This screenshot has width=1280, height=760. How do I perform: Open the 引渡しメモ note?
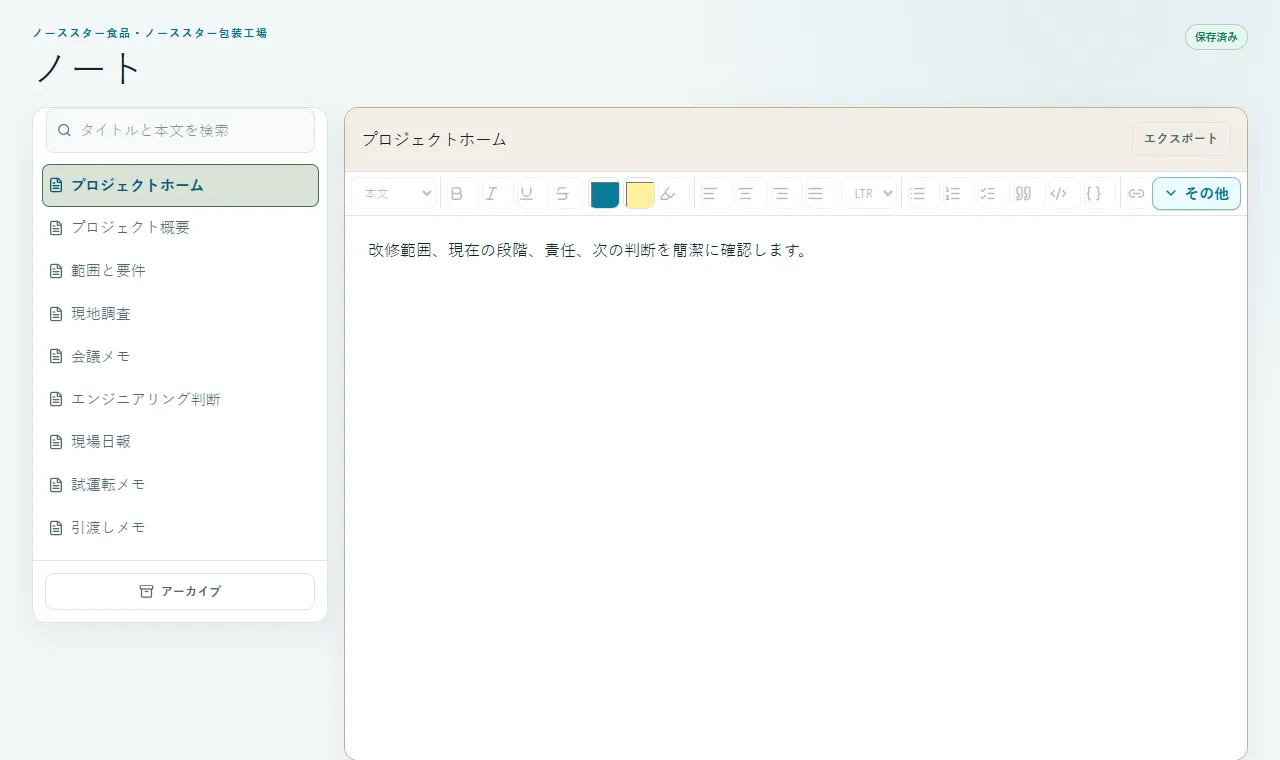point(180,527)
